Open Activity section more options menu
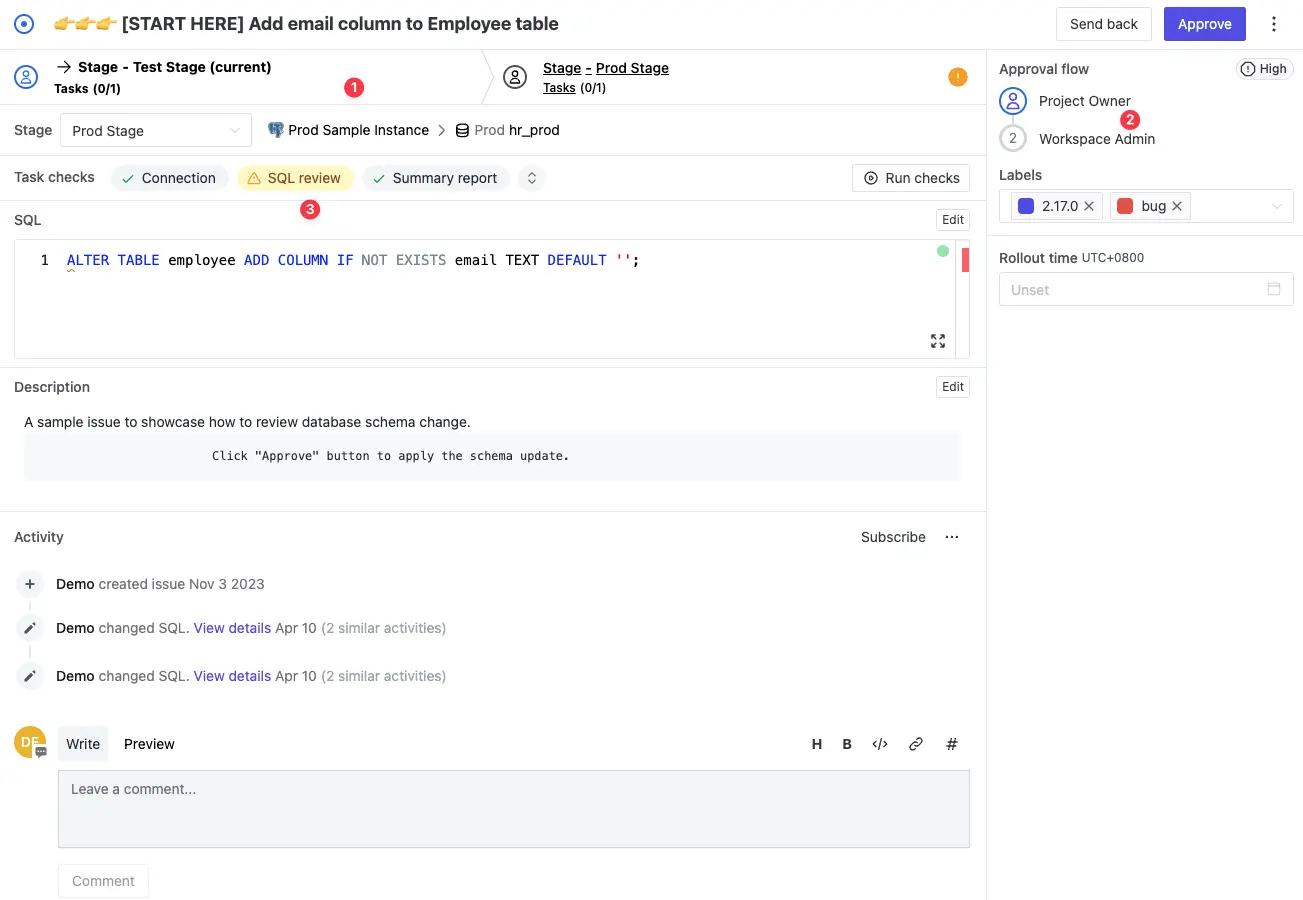 click(952, 537)
